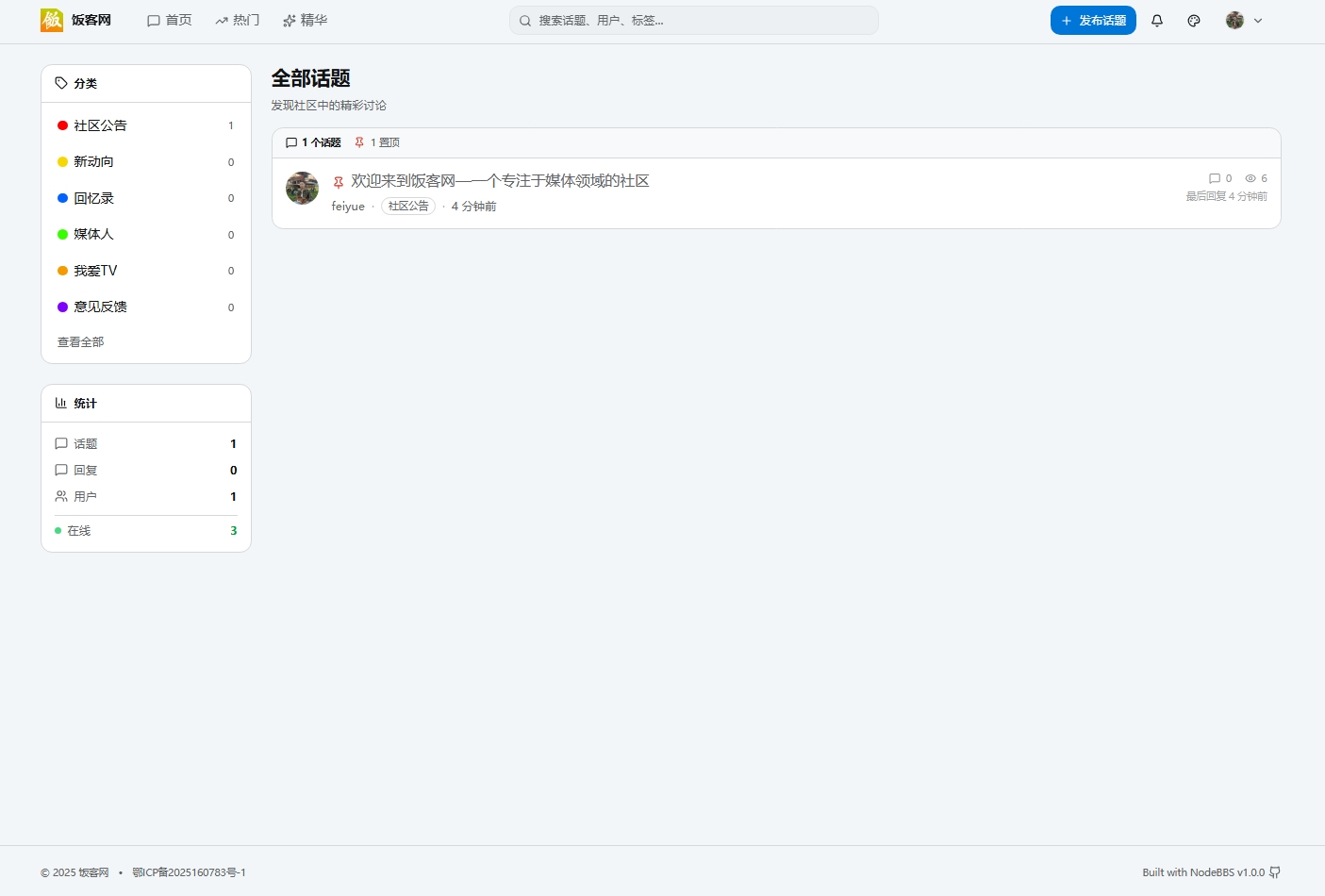This screenshot has width=1325, height=896.
Task: Go to the 首页 nav item
Action: click(x=170, y=21)
